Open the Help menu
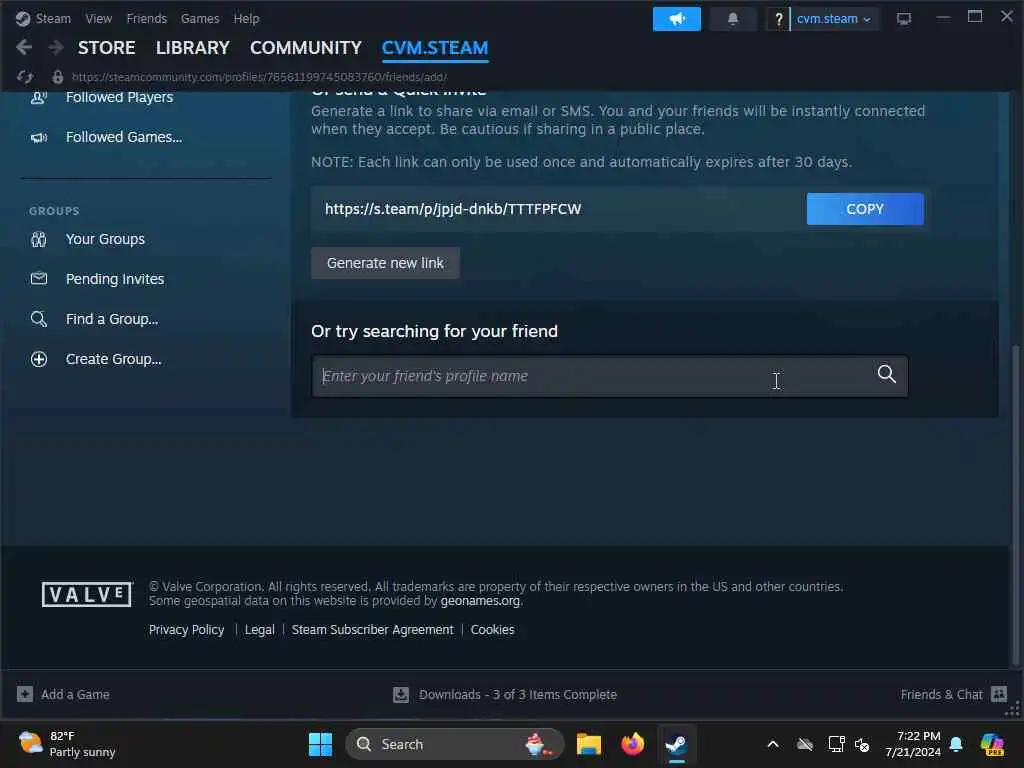Viewport: 1024px width, 768px height. click(x=246, y=19)
